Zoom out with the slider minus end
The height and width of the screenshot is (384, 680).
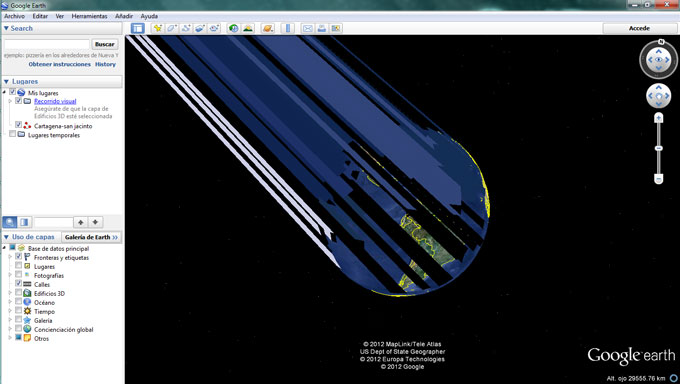pyautogui.click(x=658, y=179)
